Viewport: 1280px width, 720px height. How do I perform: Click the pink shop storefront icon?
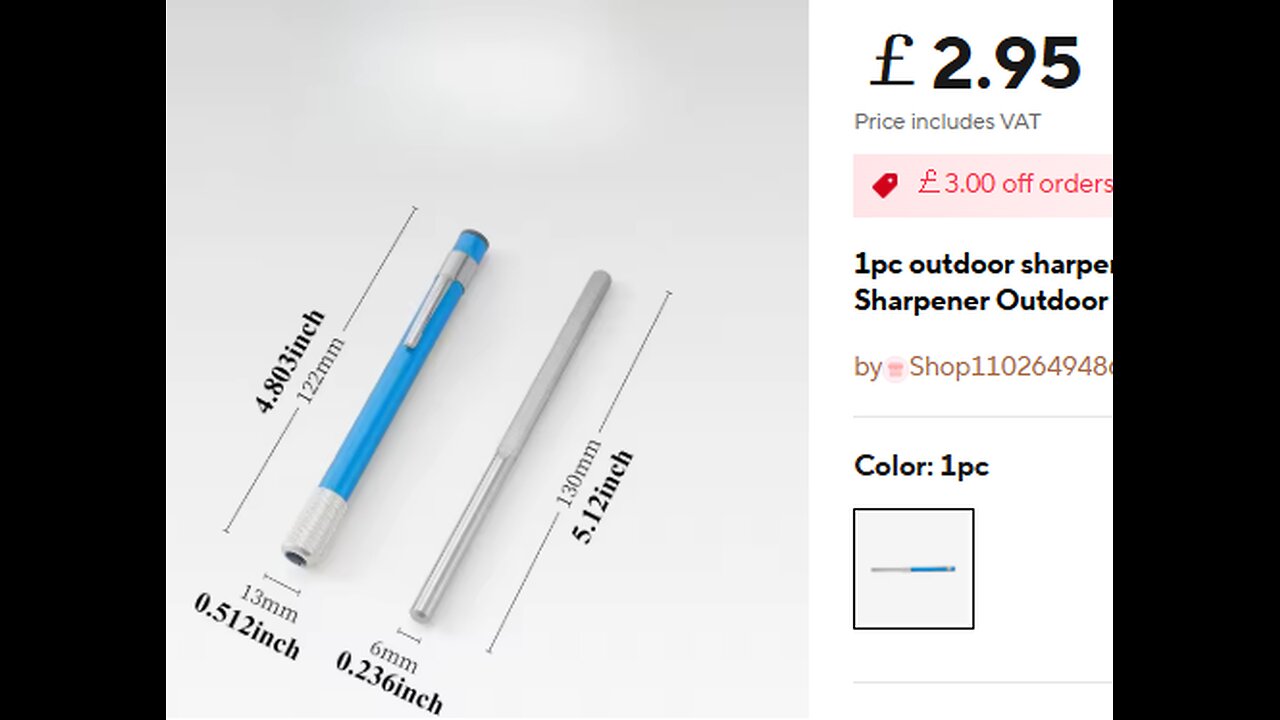coord(895,368)
